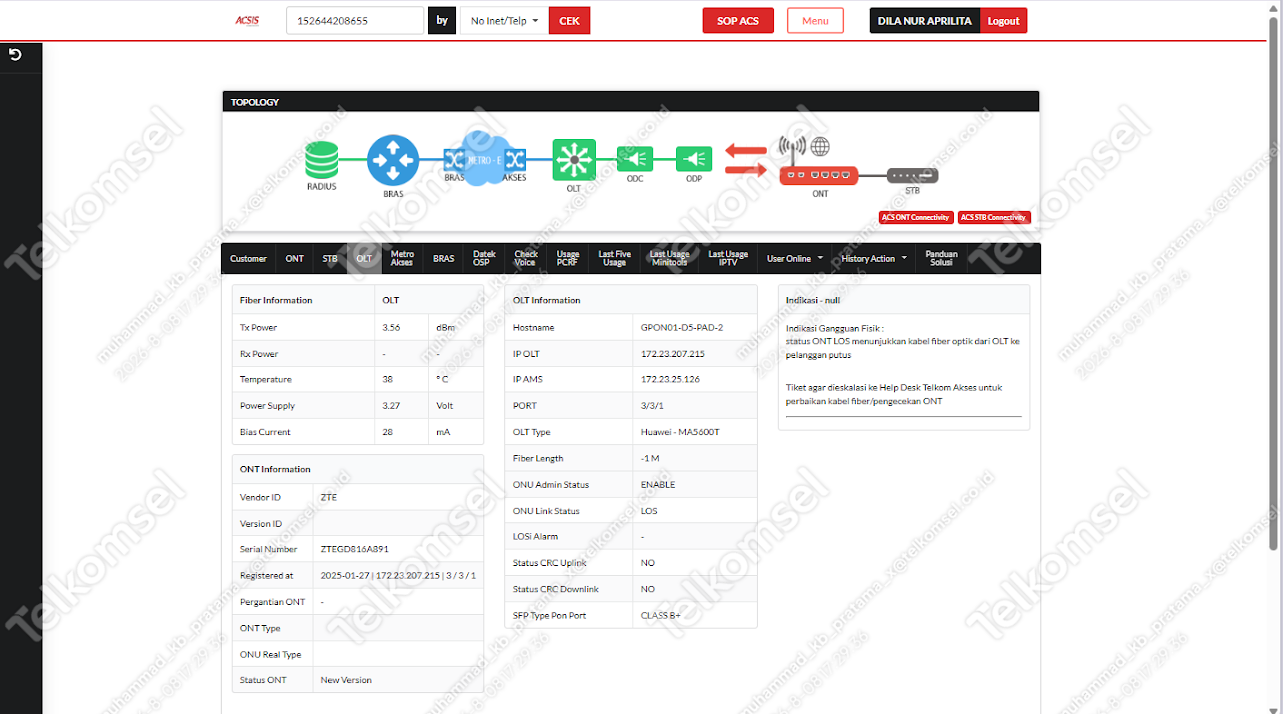The height and width of the screenshot is (714, 1283).
Task: Click the globe icon above ONT
Action: [x=820, y=147]
